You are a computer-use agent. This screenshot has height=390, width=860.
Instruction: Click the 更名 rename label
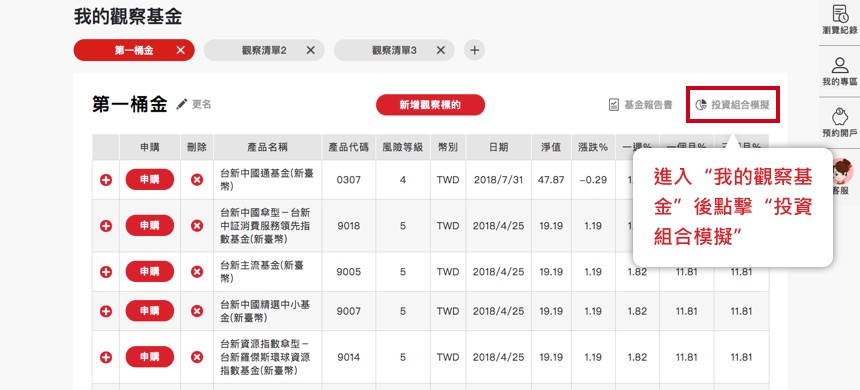pos(201,104)
